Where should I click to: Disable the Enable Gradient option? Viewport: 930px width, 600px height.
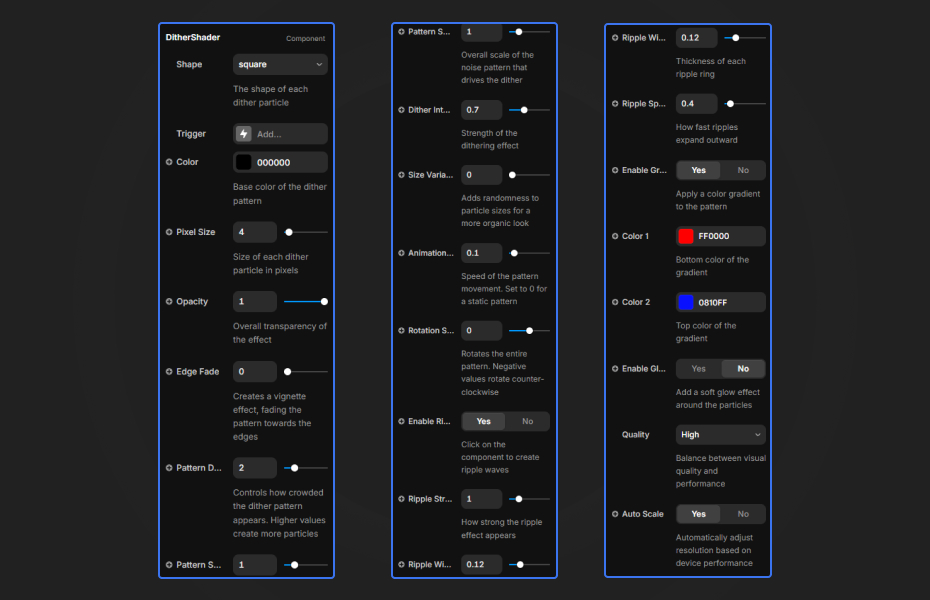click(x=744, y=170)
